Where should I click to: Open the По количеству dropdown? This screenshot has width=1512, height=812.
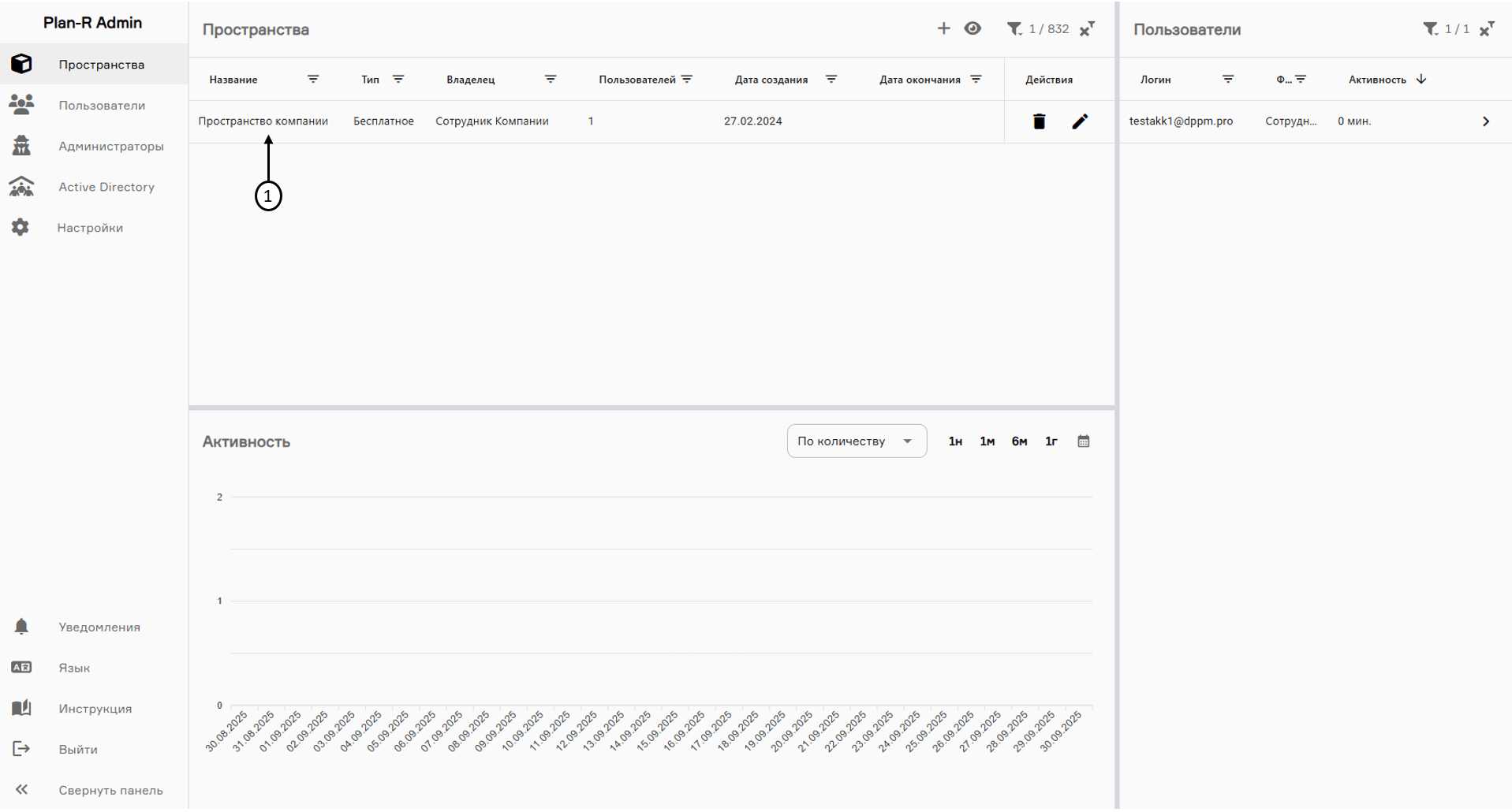(x=856, y=441)
